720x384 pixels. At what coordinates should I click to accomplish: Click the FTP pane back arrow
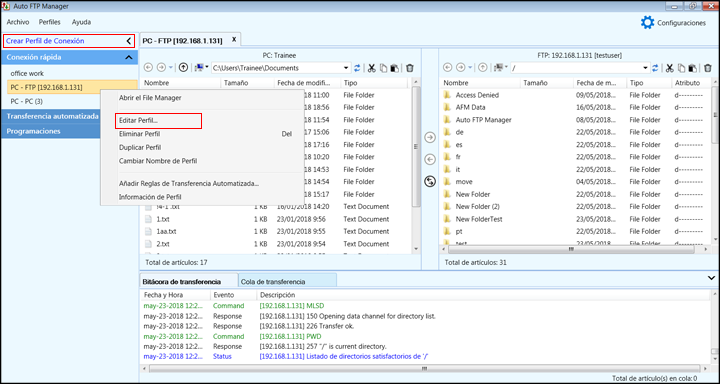447,68
